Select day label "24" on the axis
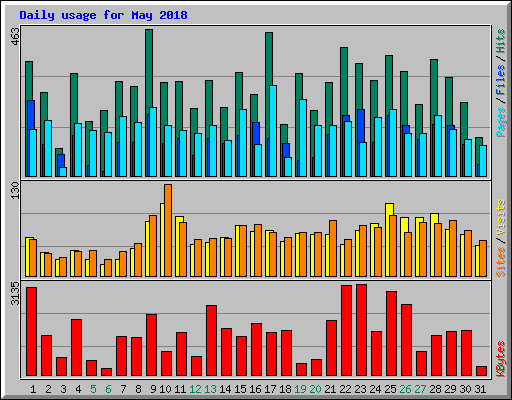Image resolution: width=512 pixels, height=400 pixels. pyautogui.click(x=375, y=389)
